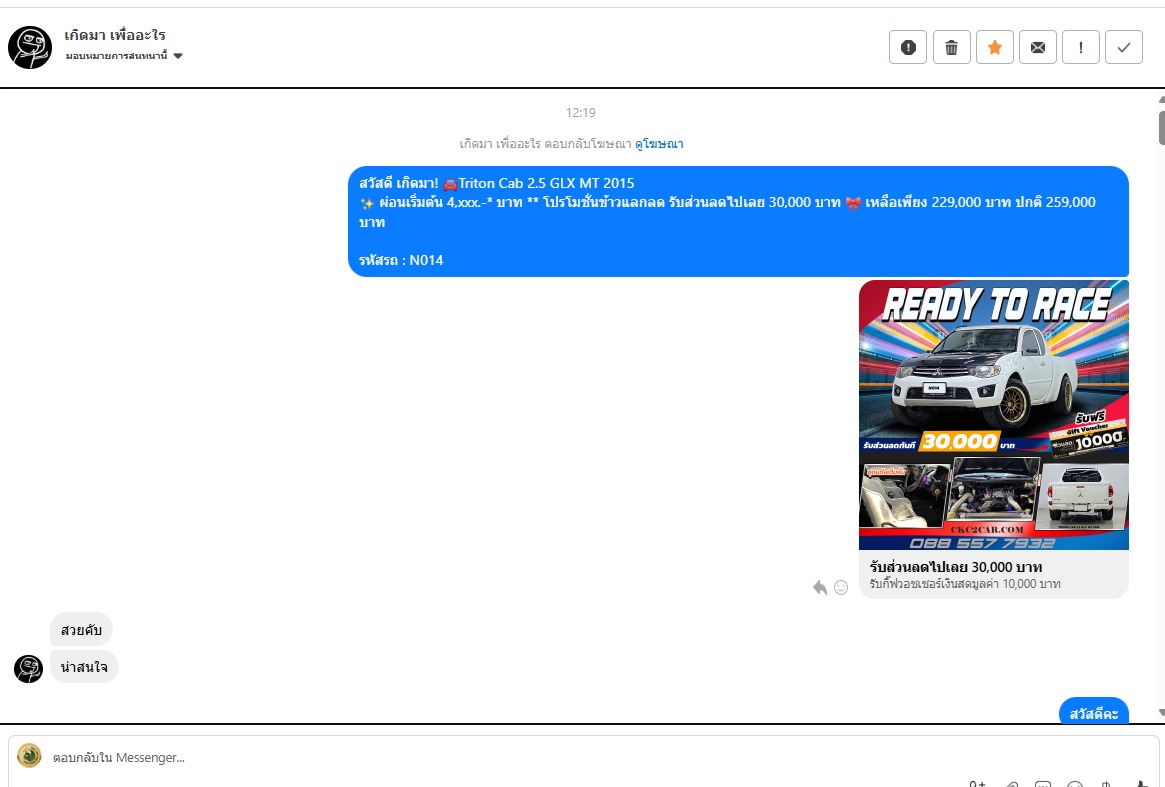Star this conversation as follow-up
The height and width of the screenshot is (787, 1165).
995,48
